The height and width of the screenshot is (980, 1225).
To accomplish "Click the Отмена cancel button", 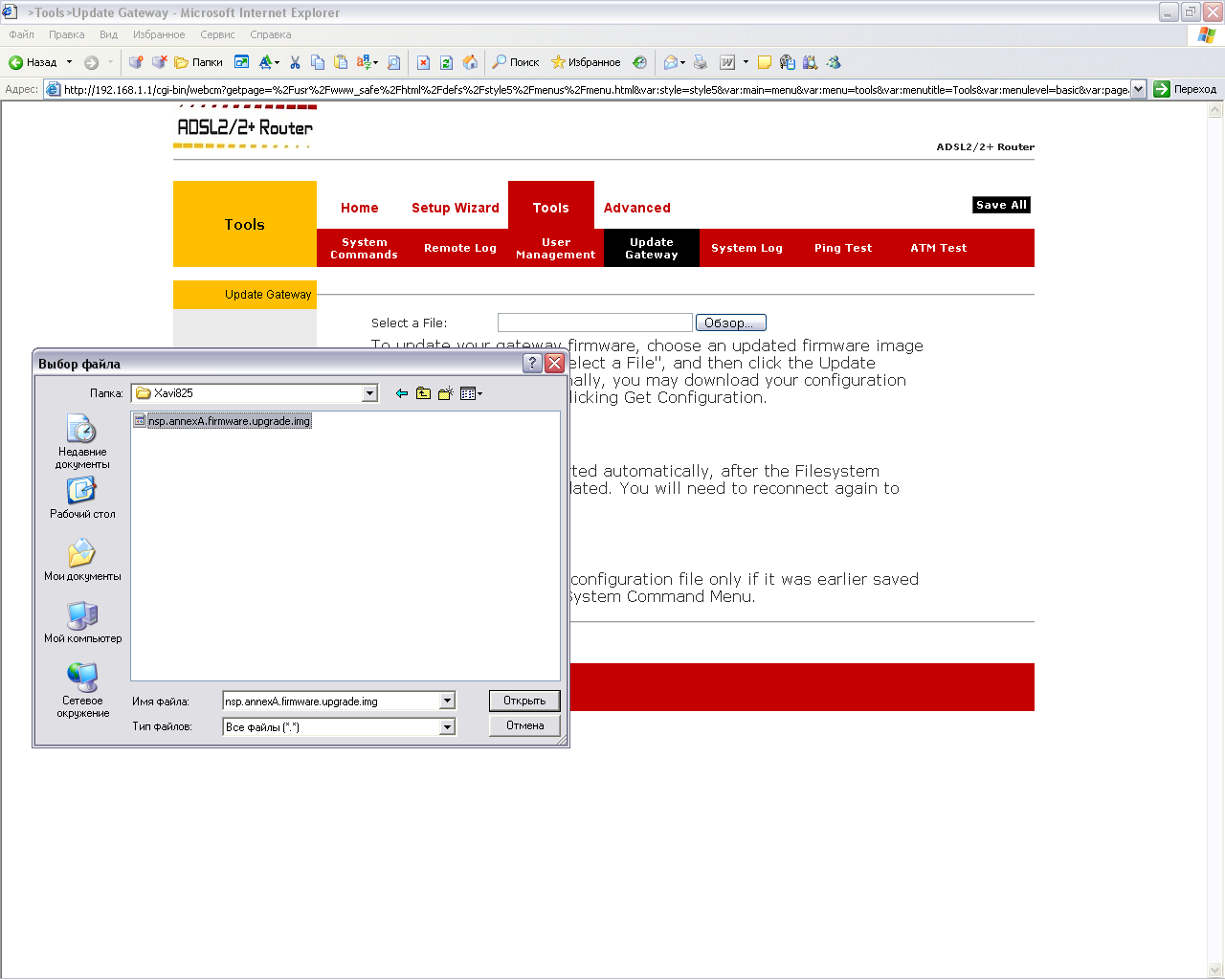I will click(x=524, y=725).
